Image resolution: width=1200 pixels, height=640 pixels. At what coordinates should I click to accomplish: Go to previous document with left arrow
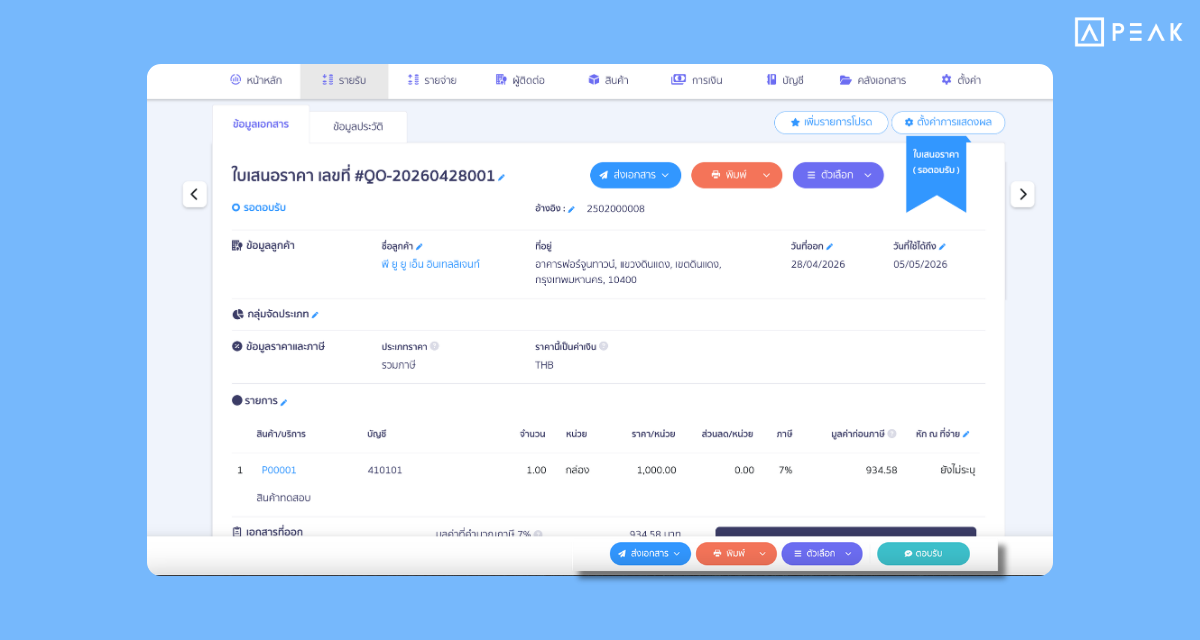[x=195, y=195]
